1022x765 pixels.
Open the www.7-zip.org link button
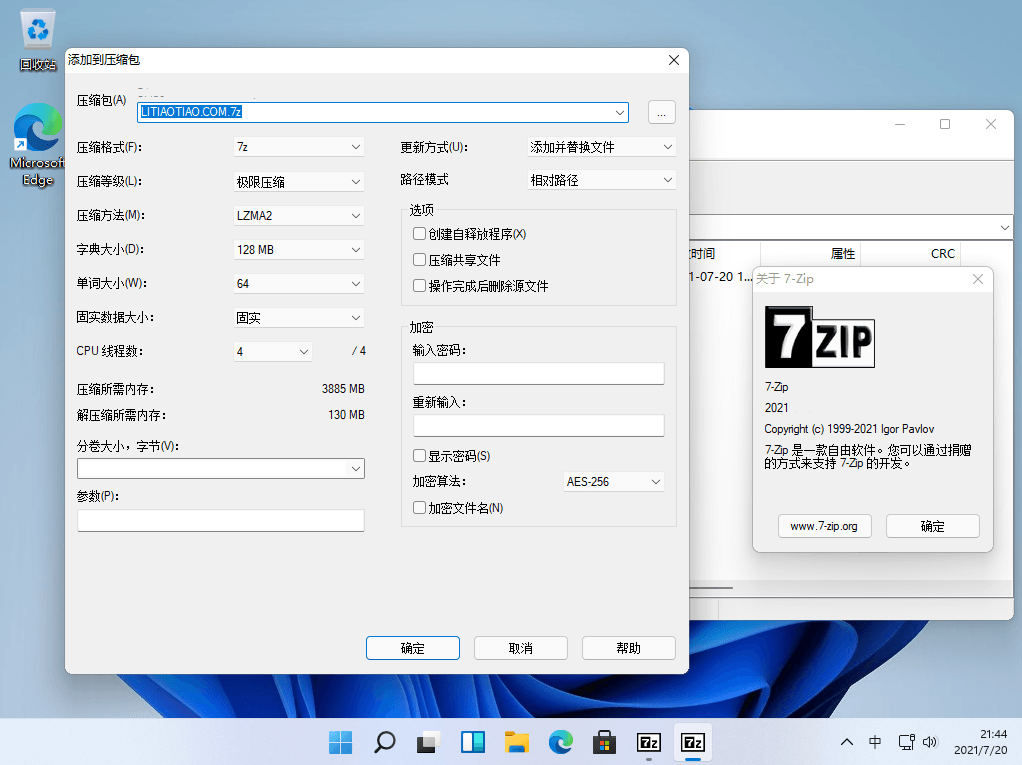825,526
